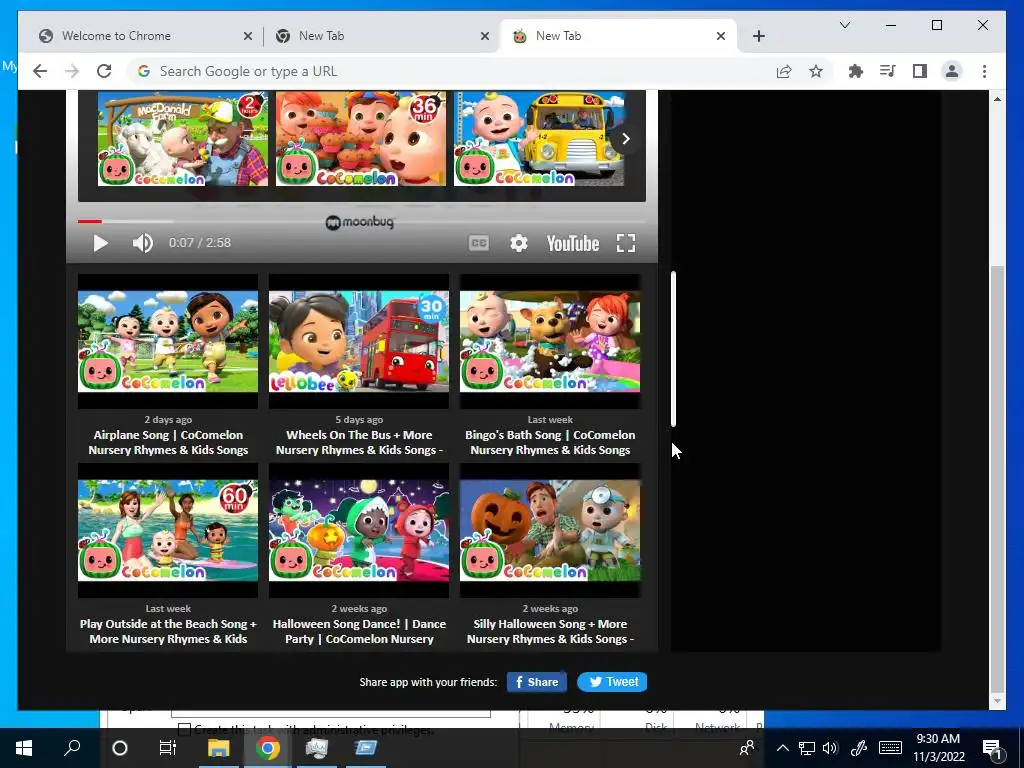The image size is (1024, 768).
Task: Open Chrome media controls icon
Action: (888, 71)
